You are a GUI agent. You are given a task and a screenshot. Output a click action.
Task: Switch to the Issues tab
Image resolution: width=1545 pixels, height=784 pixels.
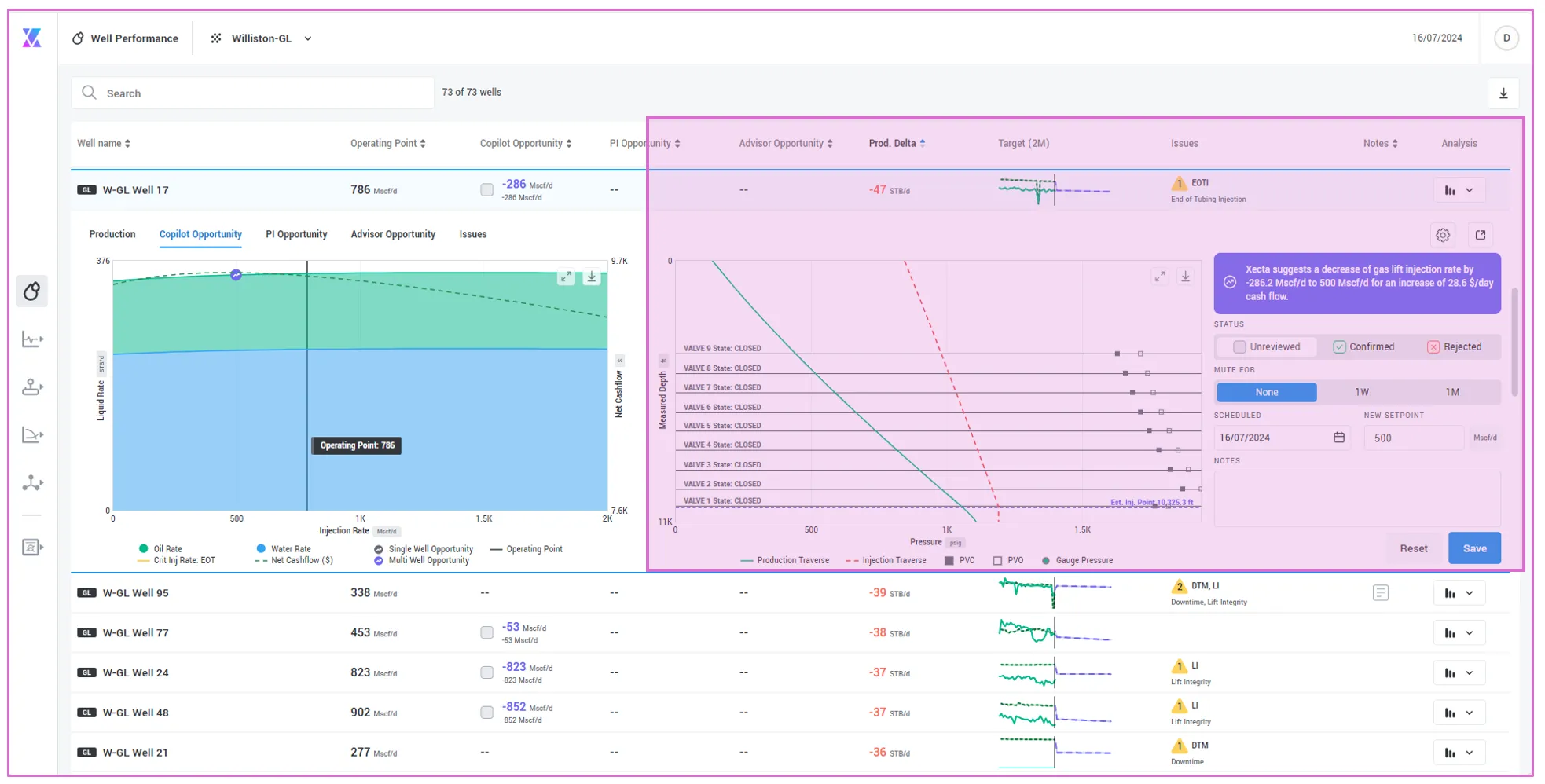(473, 234)
